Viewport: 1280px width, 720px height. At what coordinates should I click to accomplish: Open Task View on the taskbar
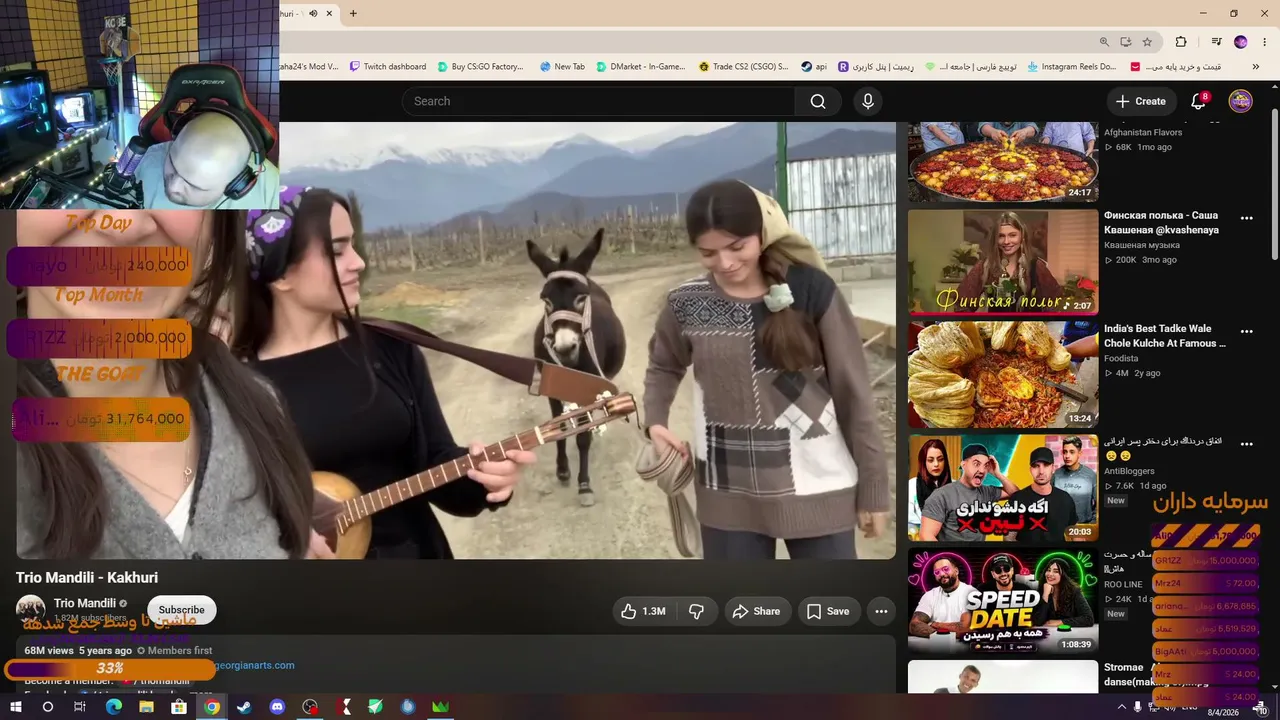[80, 707]
